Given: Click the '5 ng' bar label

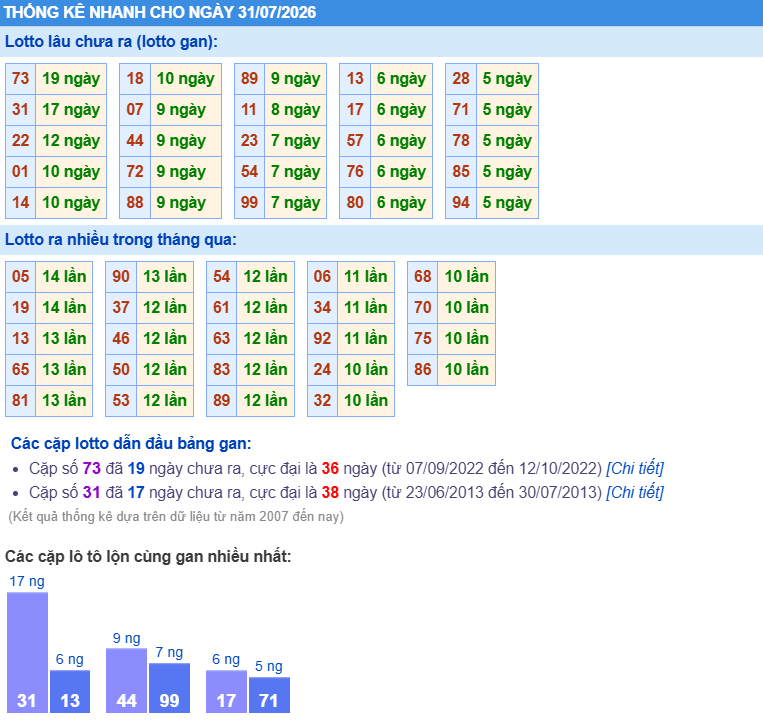Looking at the screenshot, I should [x=269, y=666].
